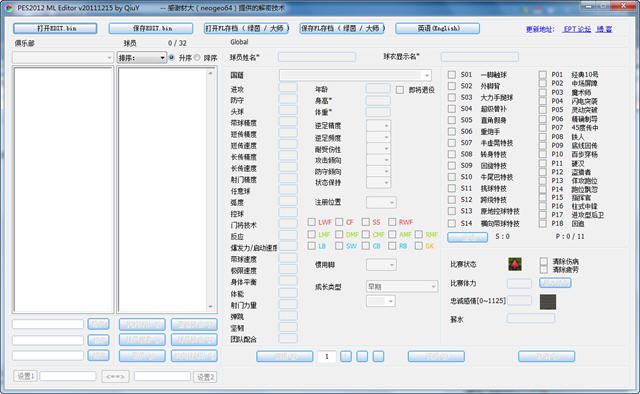Check the CMF position checkbox
The height and width of the screenshot is (394, 640).
(x=366, y=234)
